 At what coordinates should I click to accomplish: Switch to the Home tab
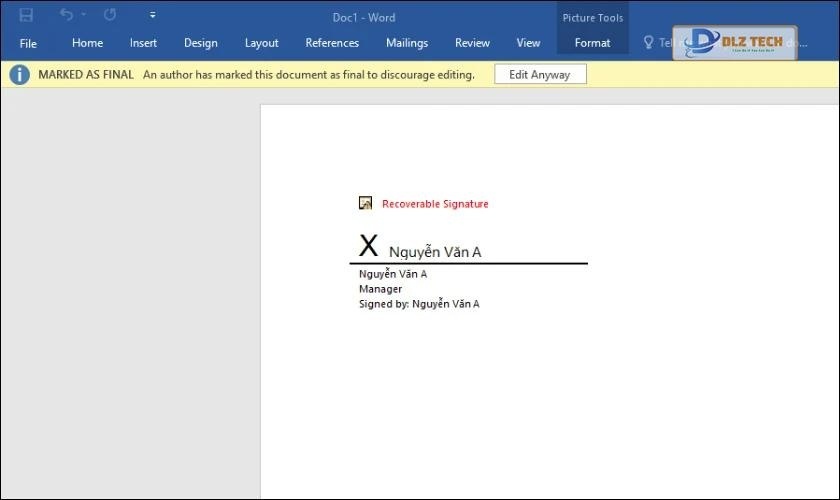pyautogui.click(x=87, y=43)
